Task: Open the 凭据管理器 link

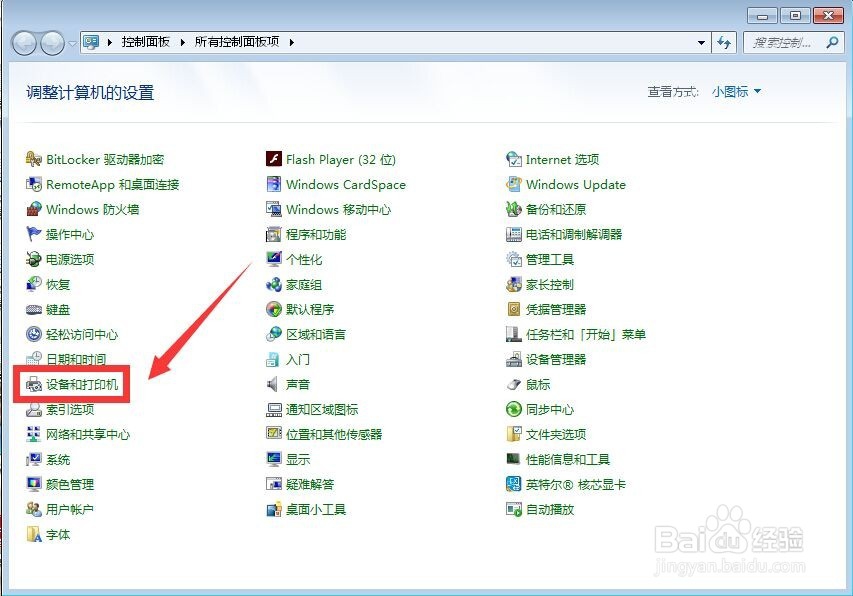Action: click(556, 309)
